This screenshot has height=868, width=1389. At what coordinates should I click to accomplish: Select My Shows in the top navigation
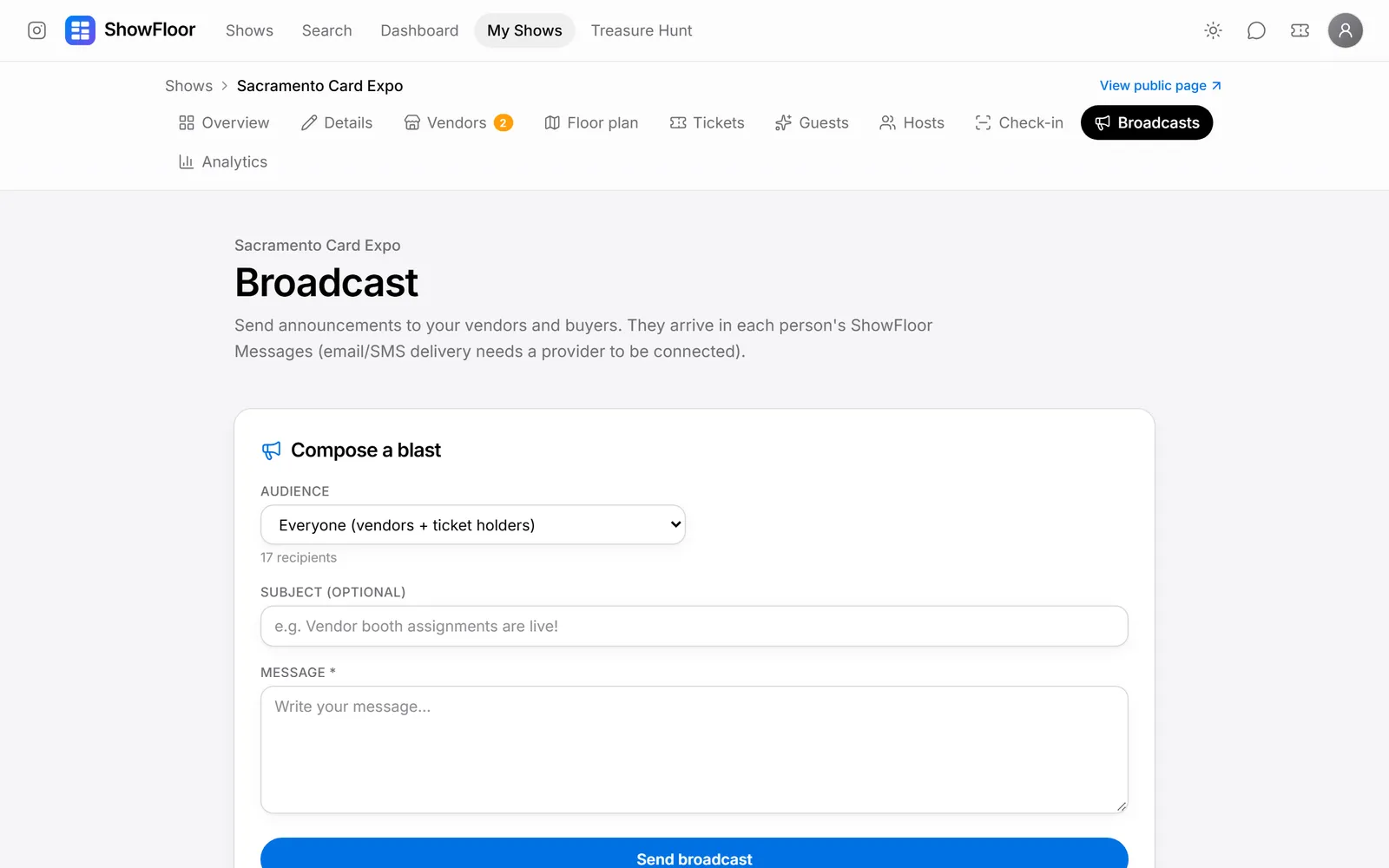pos(524,30)
